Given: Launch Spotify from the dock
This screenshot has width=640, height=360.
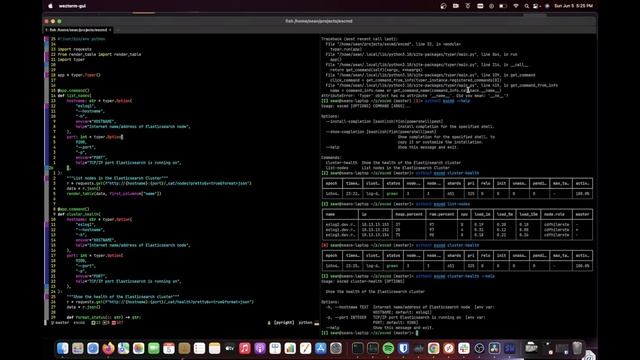Looking at the screenshot, I should [x=388, y=348].
